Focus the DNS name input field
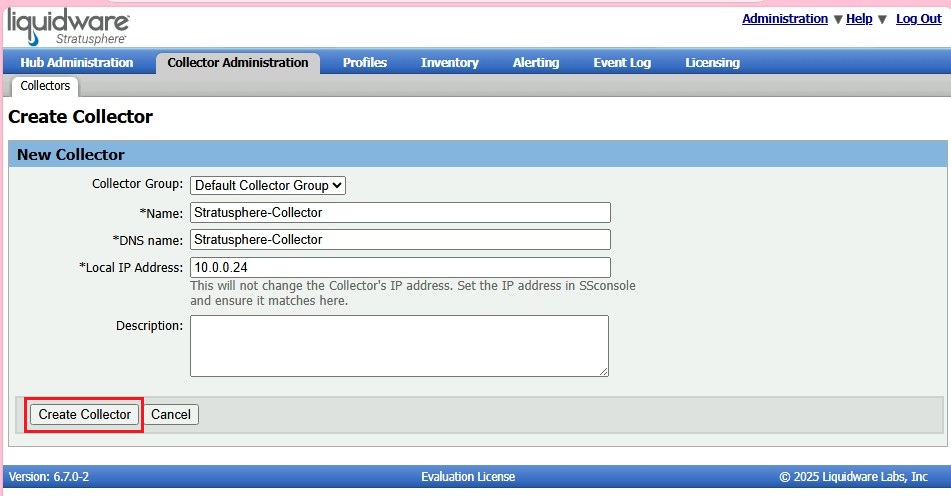The height and width of the screenshot is (496, 951). coord(400,240)
